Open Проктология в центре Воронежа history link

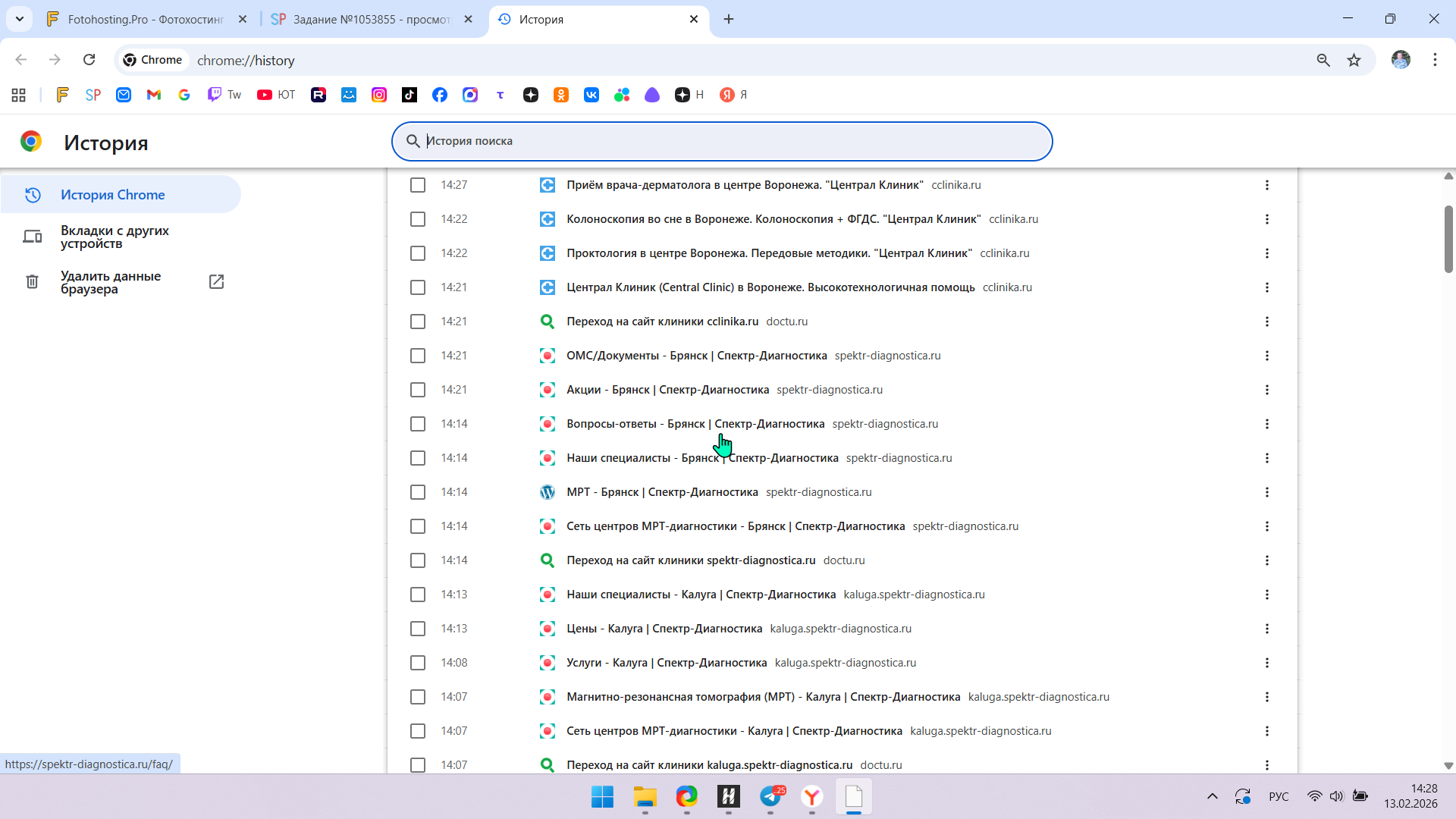click(768, 253)
